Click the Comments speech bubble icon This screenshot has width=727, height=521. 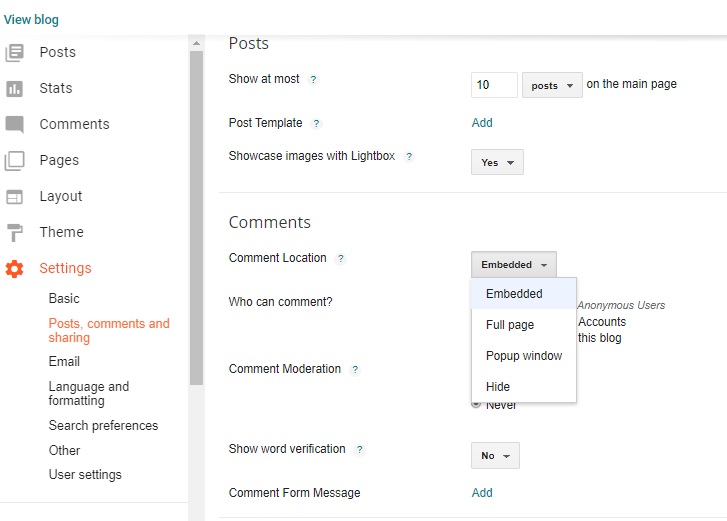(x=14, y=124)
